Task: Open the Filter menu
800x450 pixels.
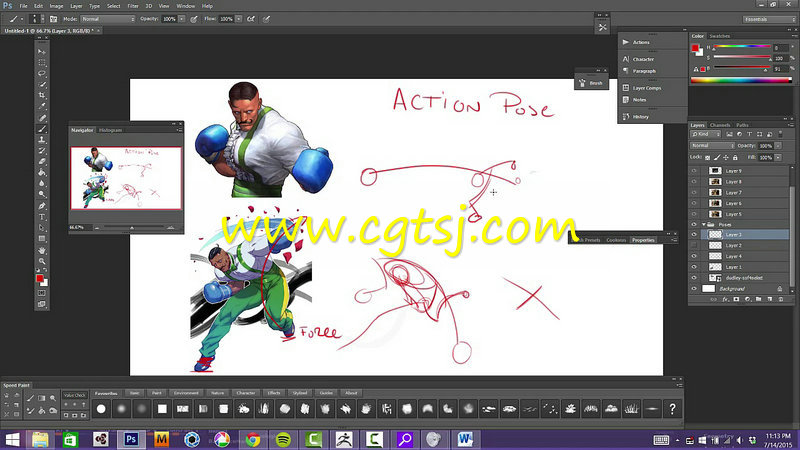Action: point(133,6)
